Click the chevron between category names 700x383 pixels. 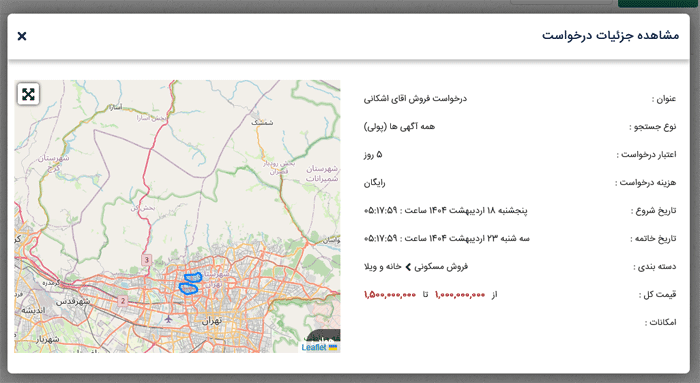coord(408,267)
